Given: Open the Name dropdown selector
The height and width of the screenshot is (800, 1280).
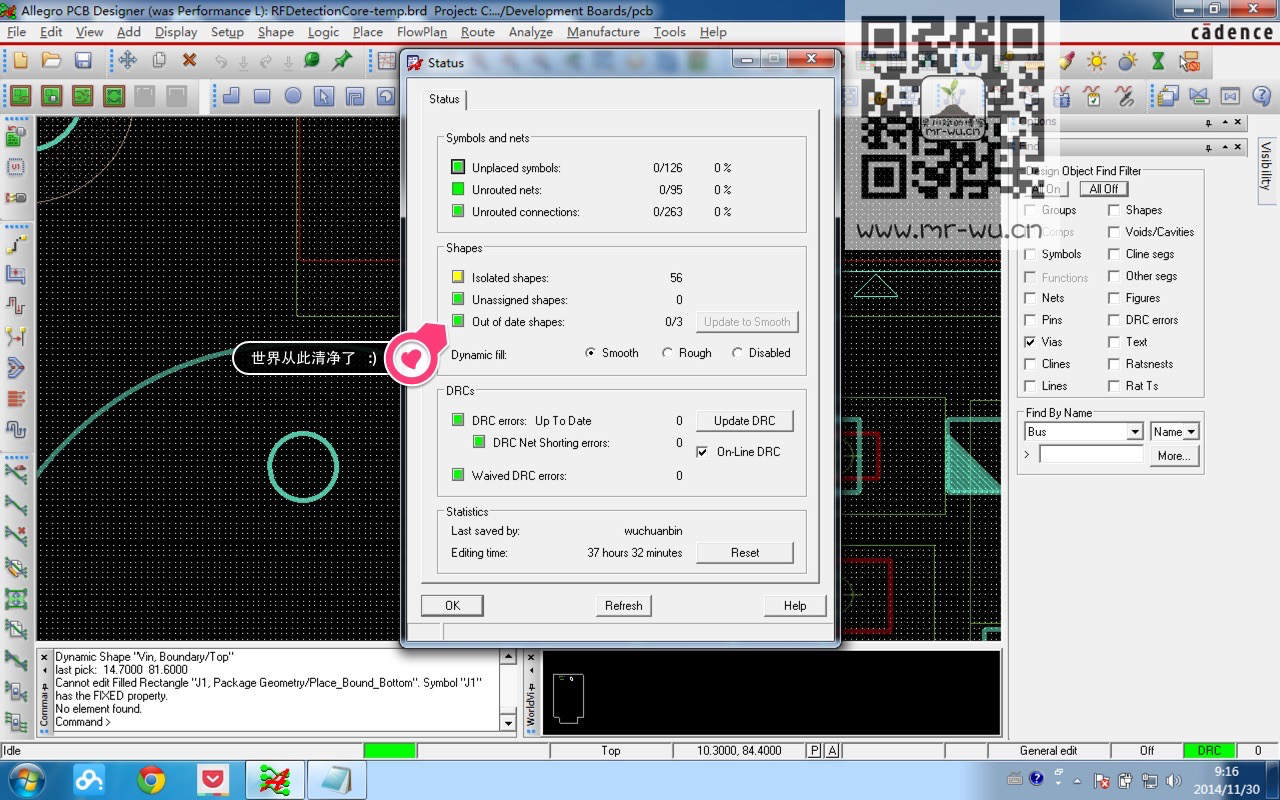Looking at the screenshot, I should (1174, 432).
